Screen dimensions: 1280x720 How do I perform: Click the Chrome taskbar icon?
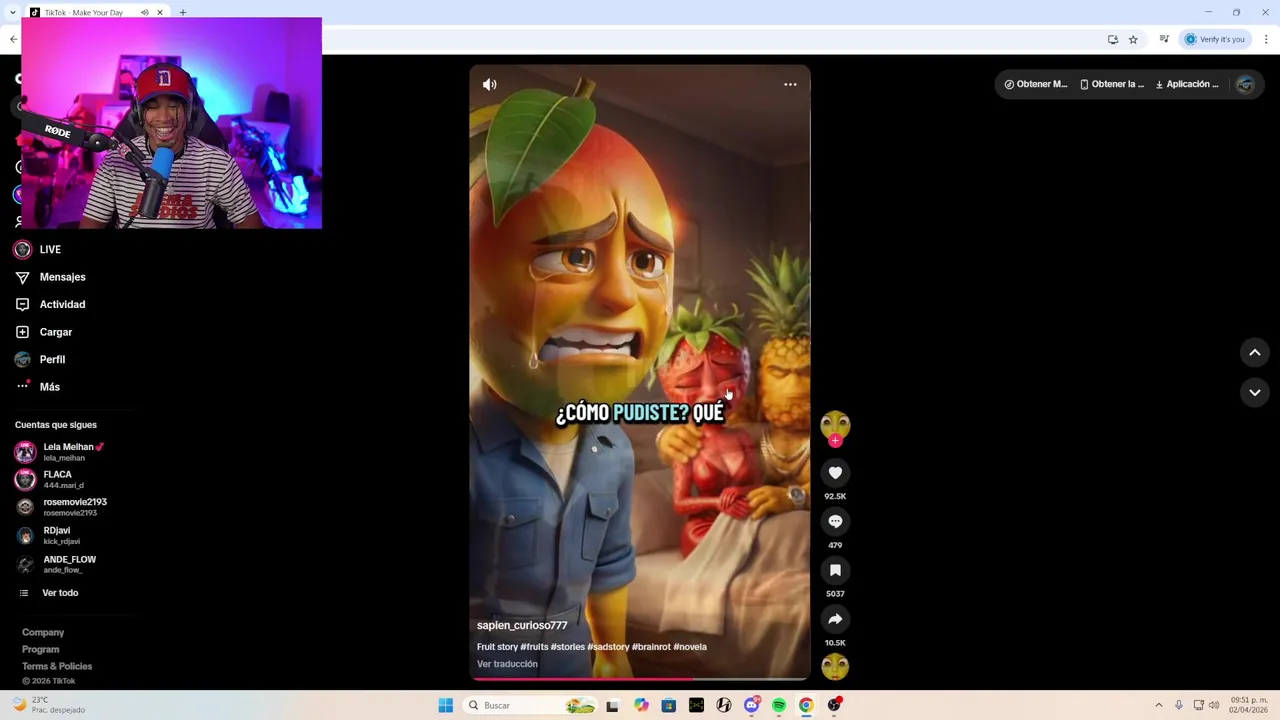click(x=805, y=705)
